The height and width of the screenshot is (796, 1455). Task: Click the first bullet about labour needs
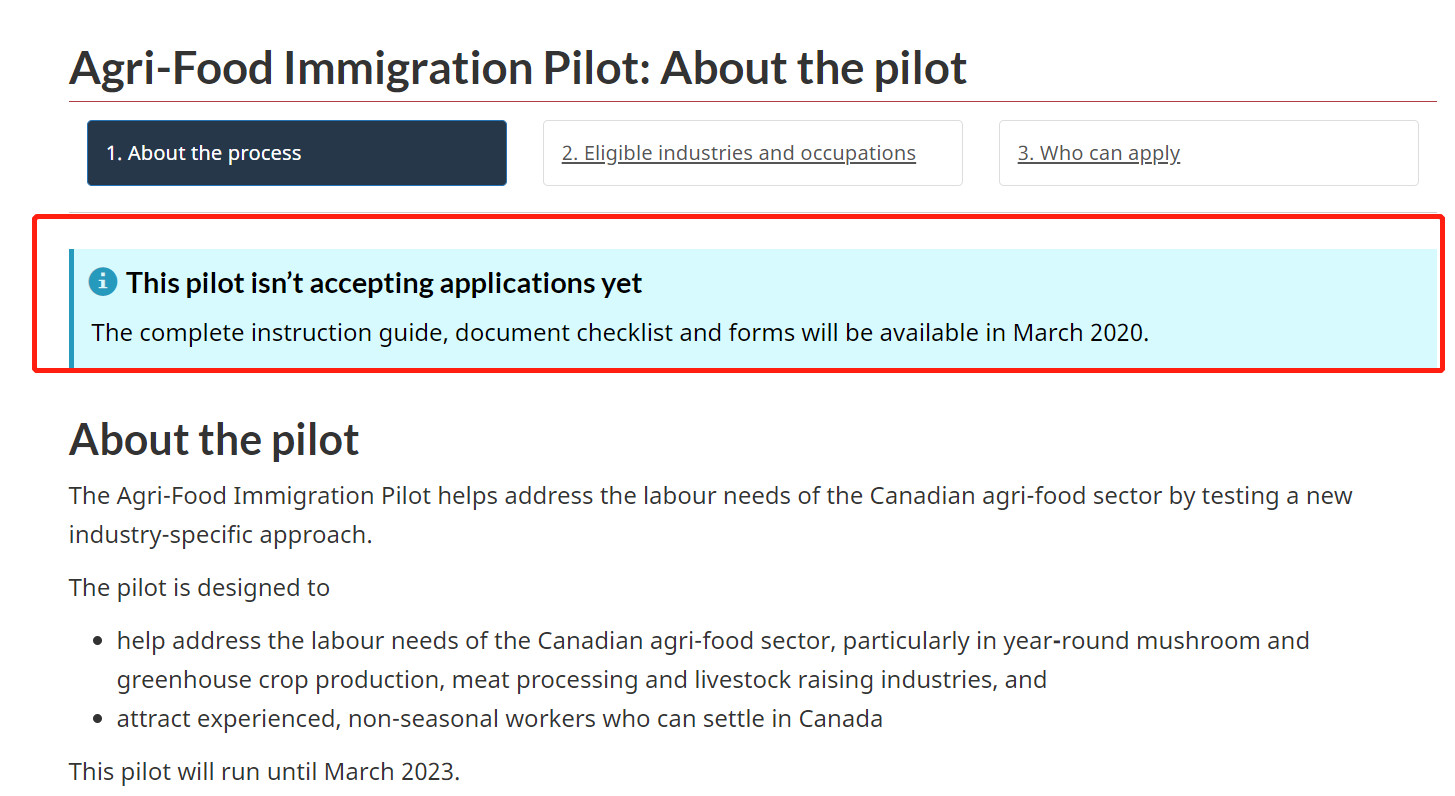coord(712,640)
